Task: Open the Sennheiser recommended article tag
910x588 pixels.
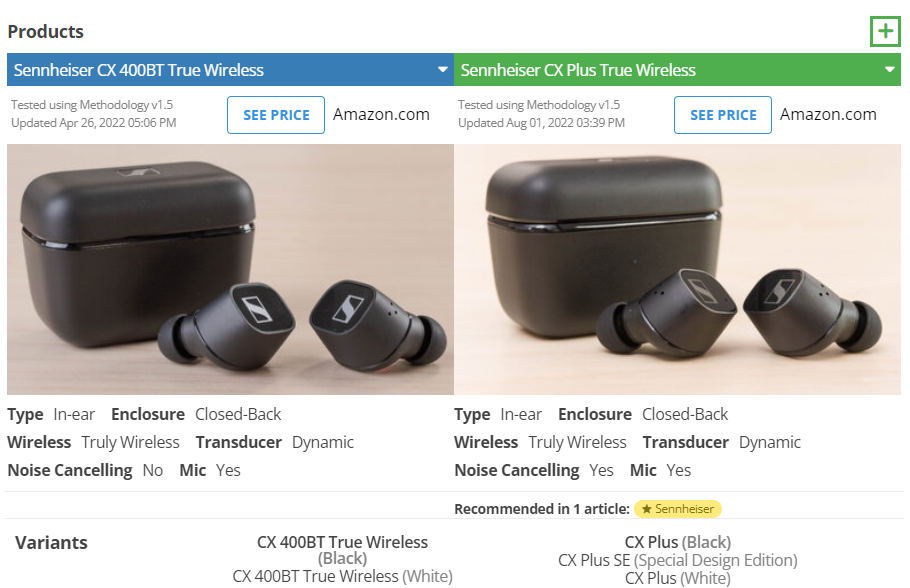Action: (678, 509)
